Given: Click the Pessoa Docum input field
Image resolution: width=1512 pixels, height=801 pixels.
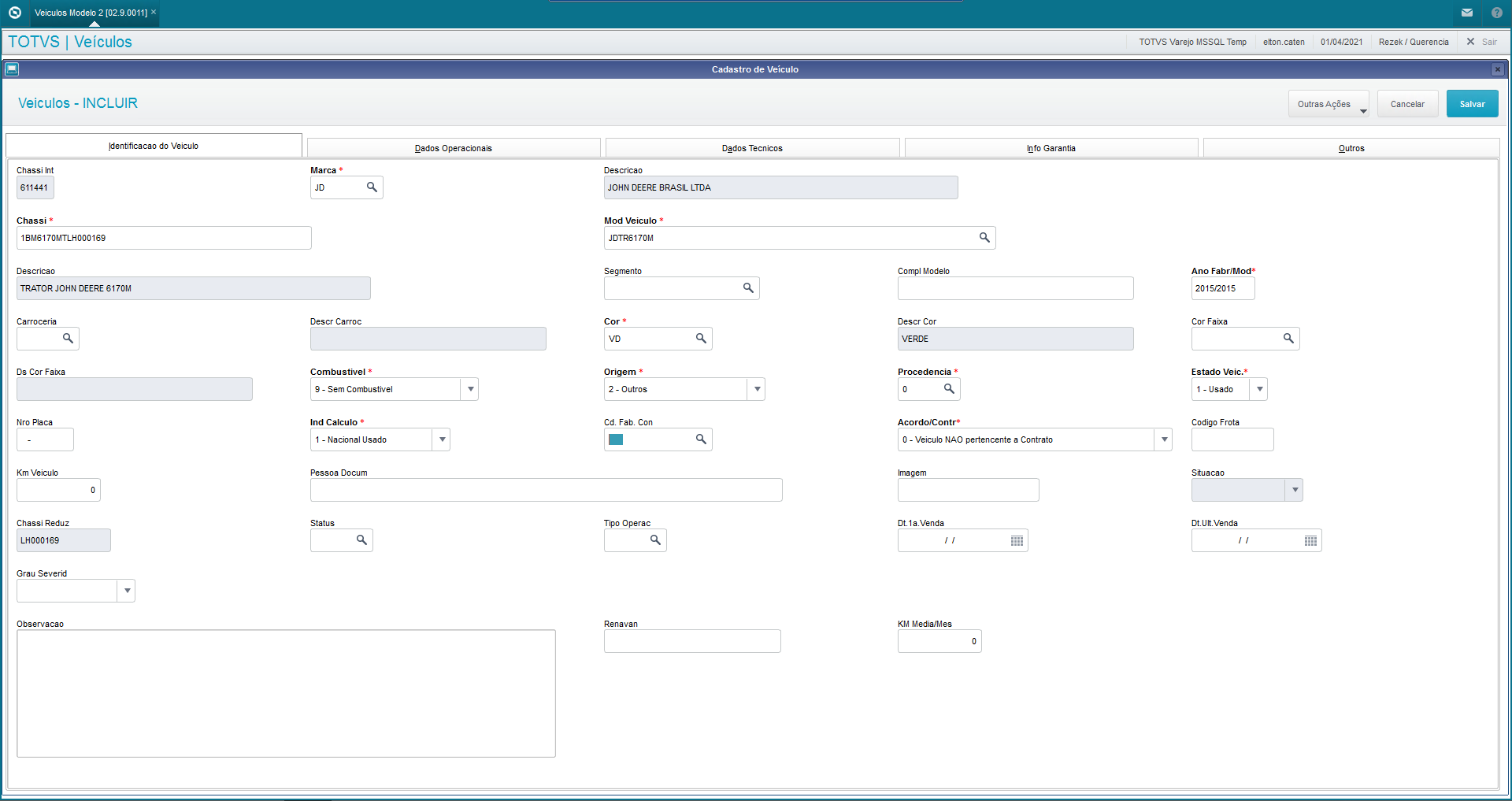Looking at the screenshot, I should (x=547, y=490).
